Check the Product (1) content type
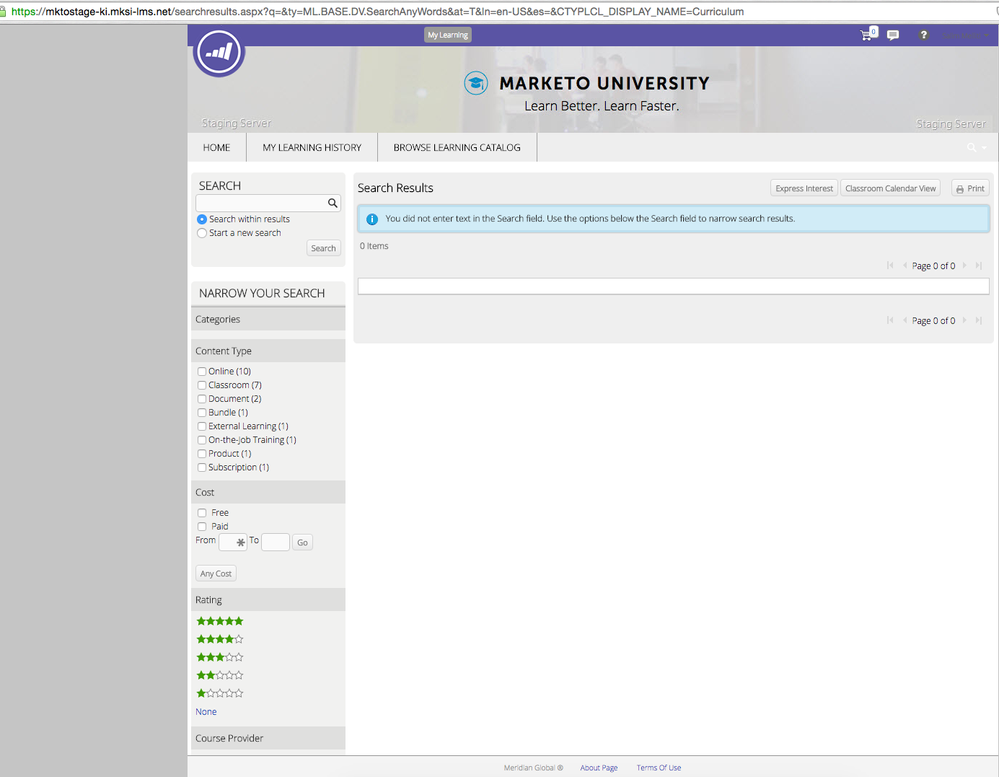The image size is (999, 777). [x=202, y=453]
